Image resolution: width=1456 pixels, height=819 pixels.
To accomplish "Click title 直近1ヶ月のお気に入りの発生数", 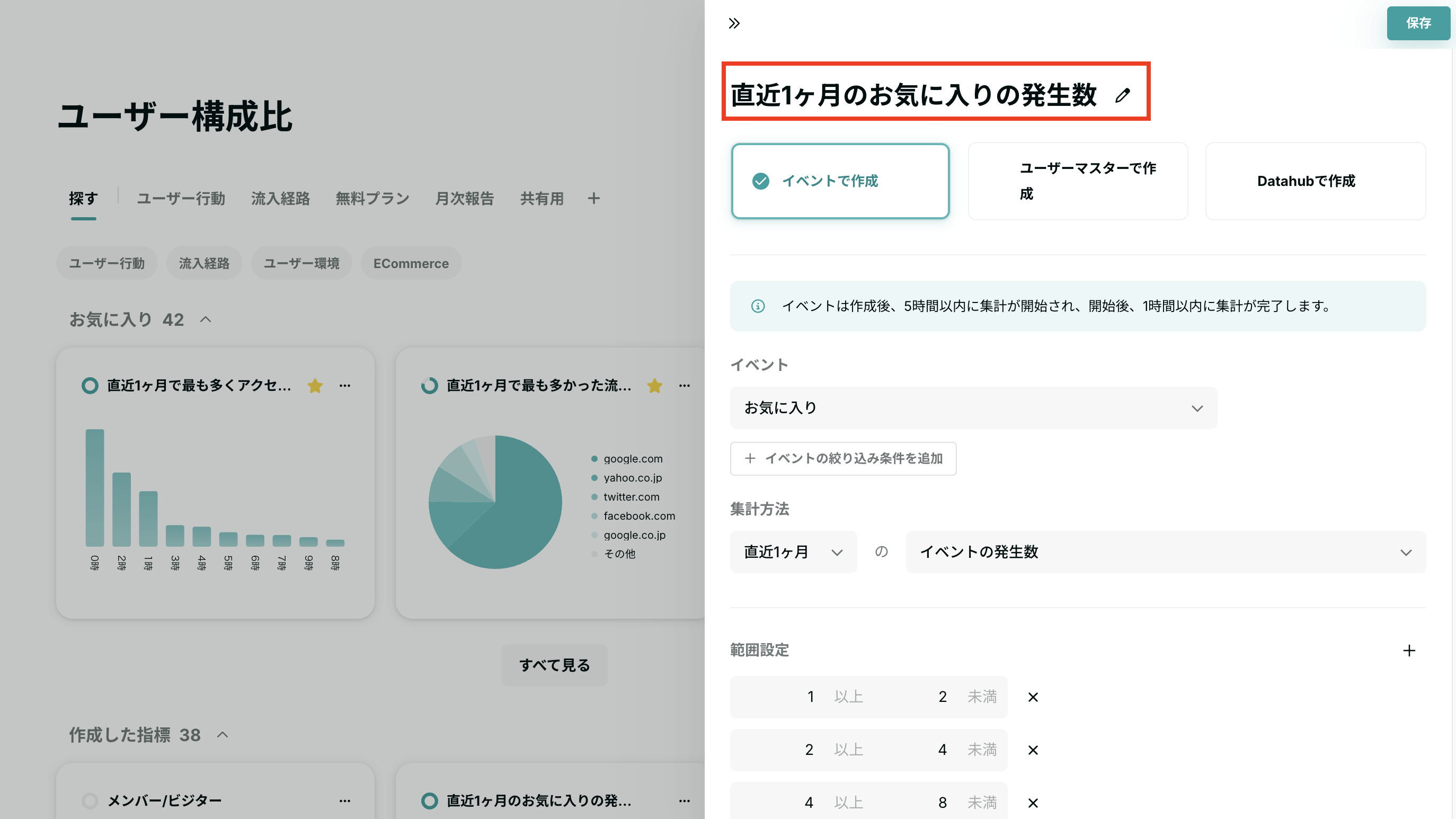I will coord(913,95).
